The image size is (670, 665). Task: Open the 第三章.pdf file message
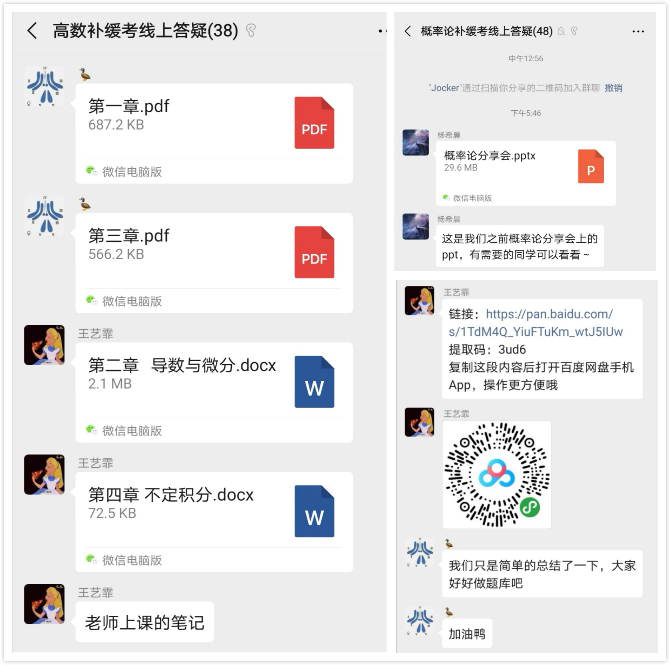[x=214, y=263]
